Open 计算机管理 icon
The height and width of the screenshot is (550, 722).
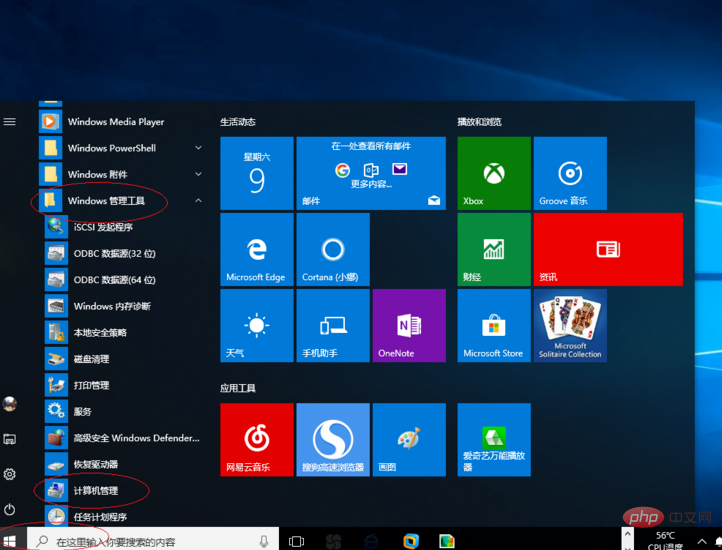(x=56, y=491)
